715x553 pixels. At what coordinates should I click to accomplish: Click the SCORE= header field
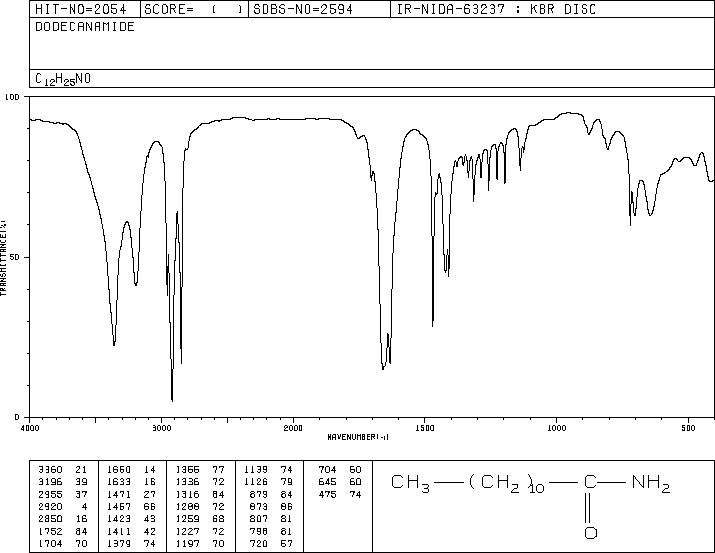coord(194,10)
